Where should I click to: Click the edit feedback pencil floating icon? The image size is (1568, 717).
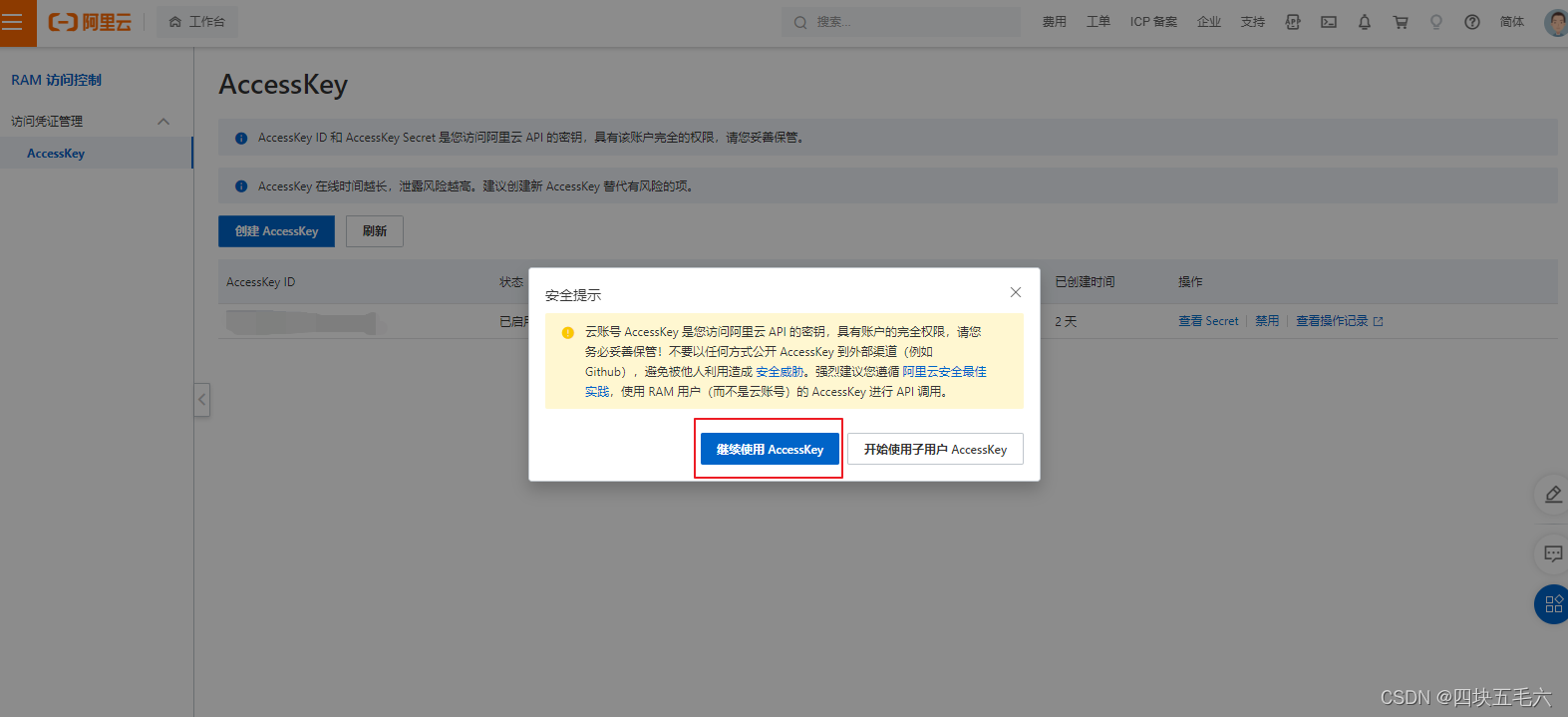[1553, 495]
